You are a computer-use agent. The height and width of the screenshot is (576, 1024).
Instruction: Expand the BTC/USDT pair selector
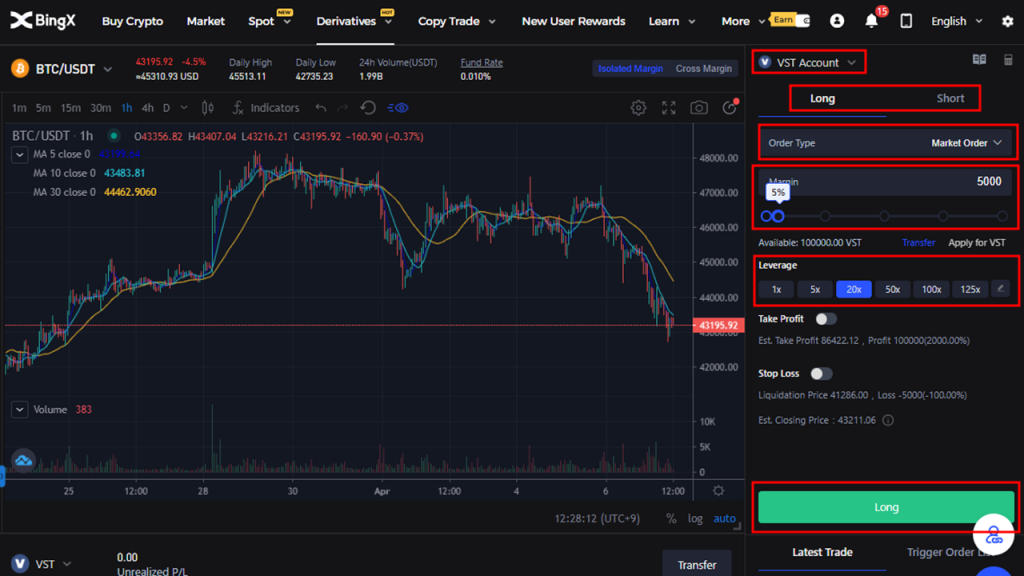click(x=108, y=69)
